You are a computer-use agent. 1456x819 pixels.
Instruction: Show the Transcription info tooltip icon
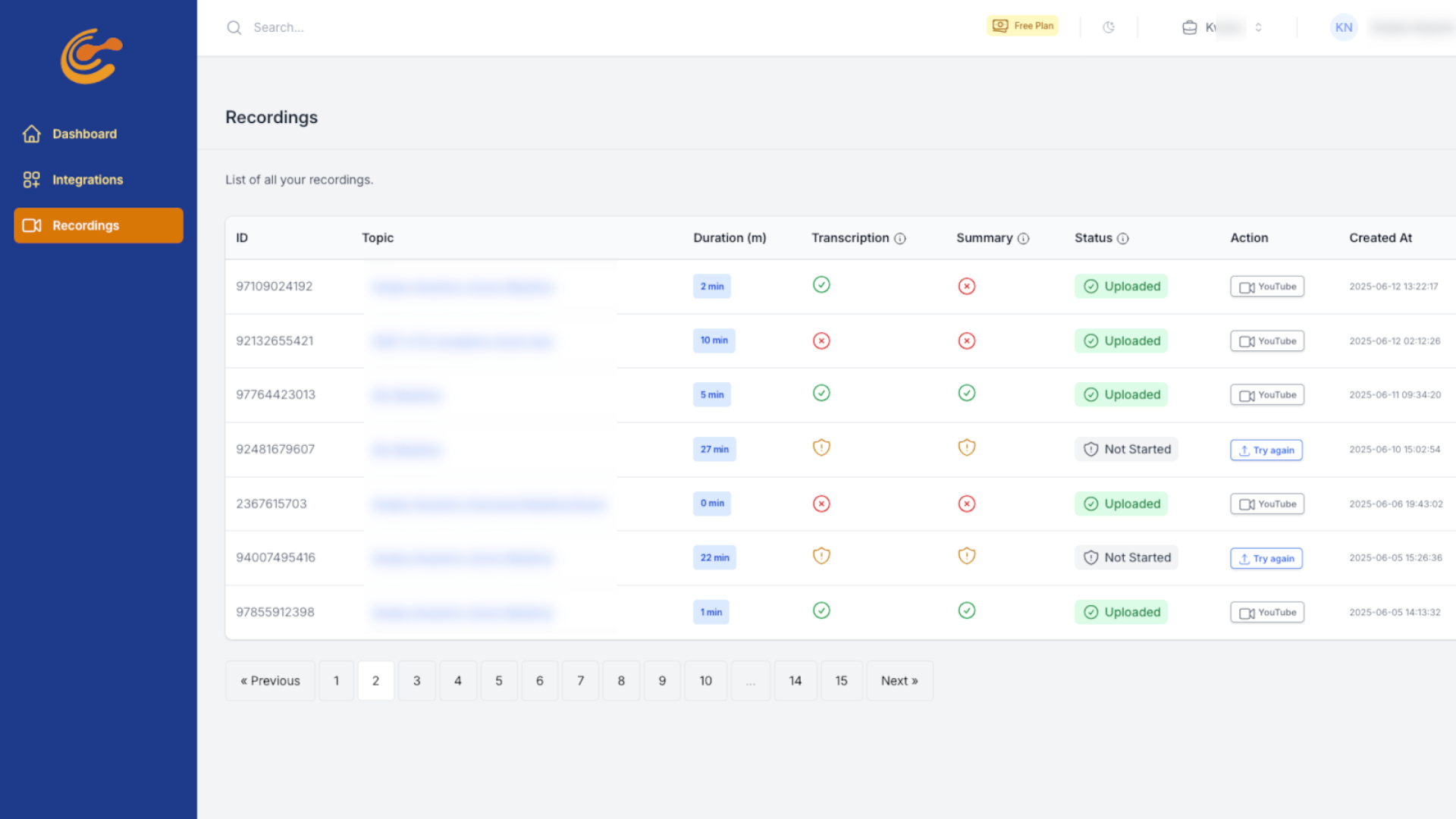click(x=900, y=238)
